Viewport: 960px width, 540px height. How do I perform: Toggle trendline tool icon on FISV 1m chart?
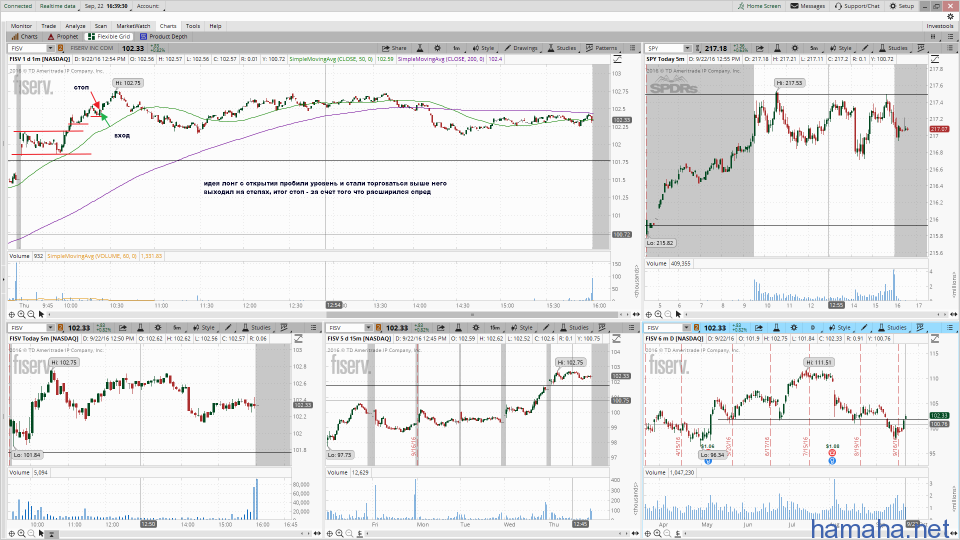click(x=617, y=59)
